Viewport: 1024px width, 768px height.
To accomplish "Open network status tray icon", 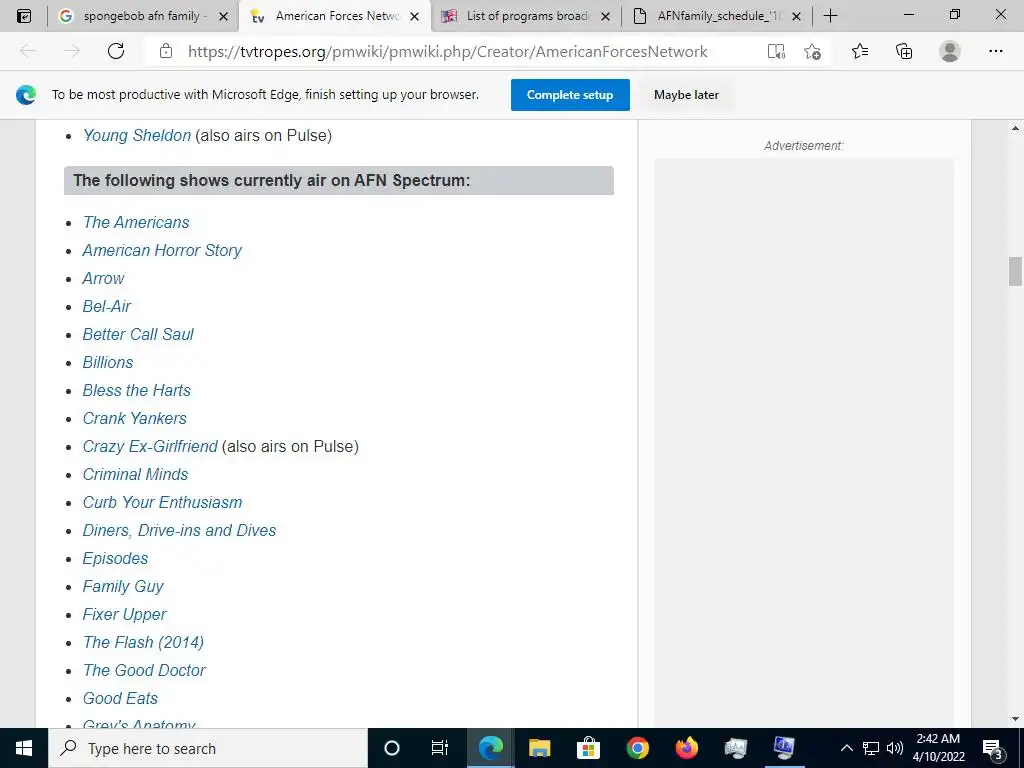I will [x=871, y=748].
